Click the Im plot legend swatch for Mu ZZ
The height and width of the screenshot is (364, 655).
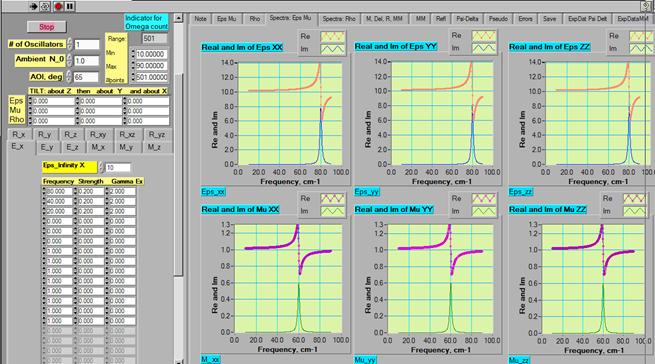click(635, 211)
